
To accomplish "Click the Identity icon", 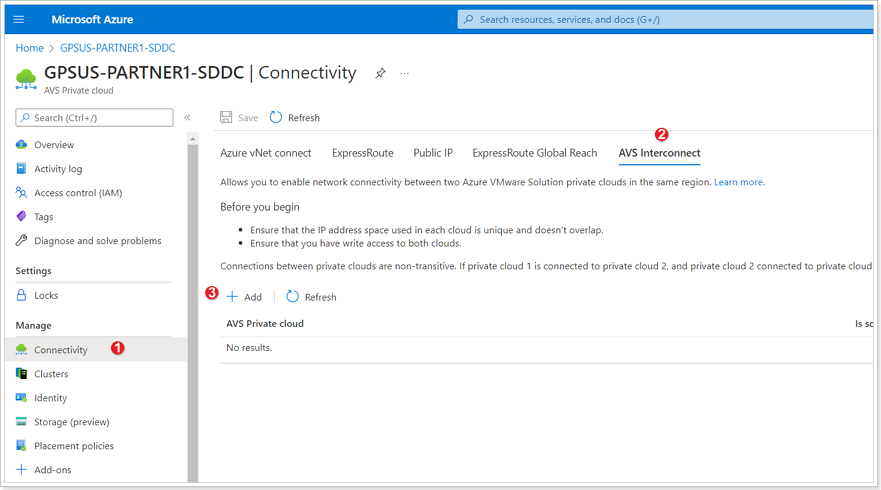I will pyautogui.click(x=21, y=398).
